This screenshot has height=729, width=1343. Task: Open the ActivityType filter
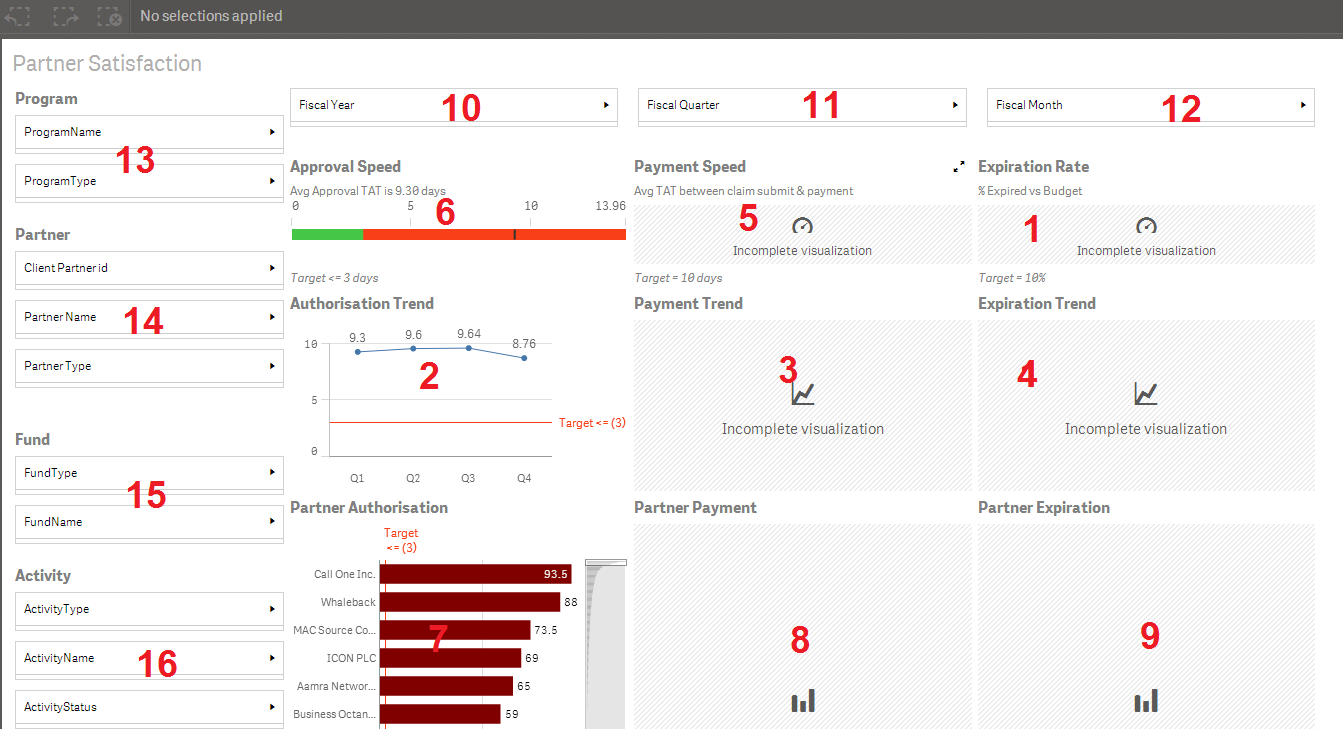tap(150, 609)
